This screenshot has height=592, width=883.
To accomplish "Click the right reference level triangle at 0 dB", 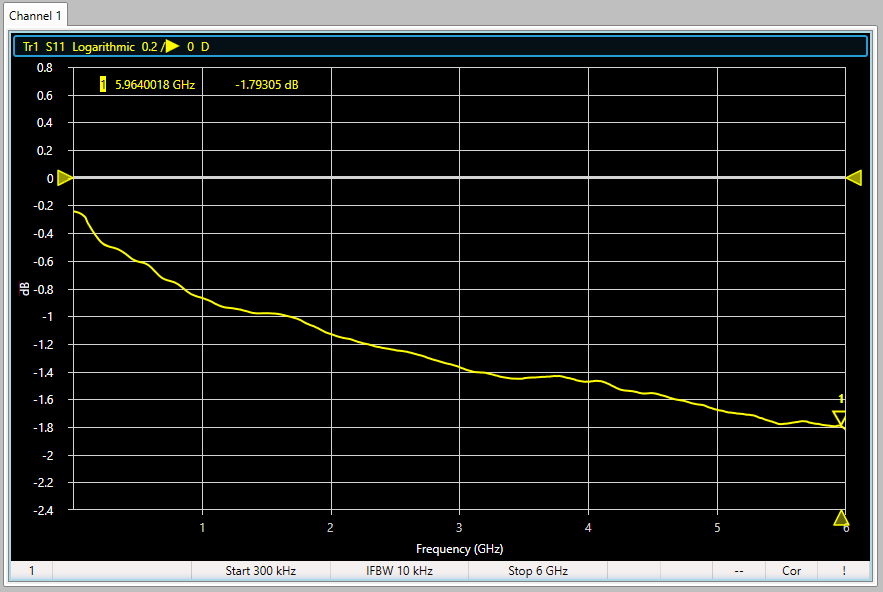I will (854, 178).
